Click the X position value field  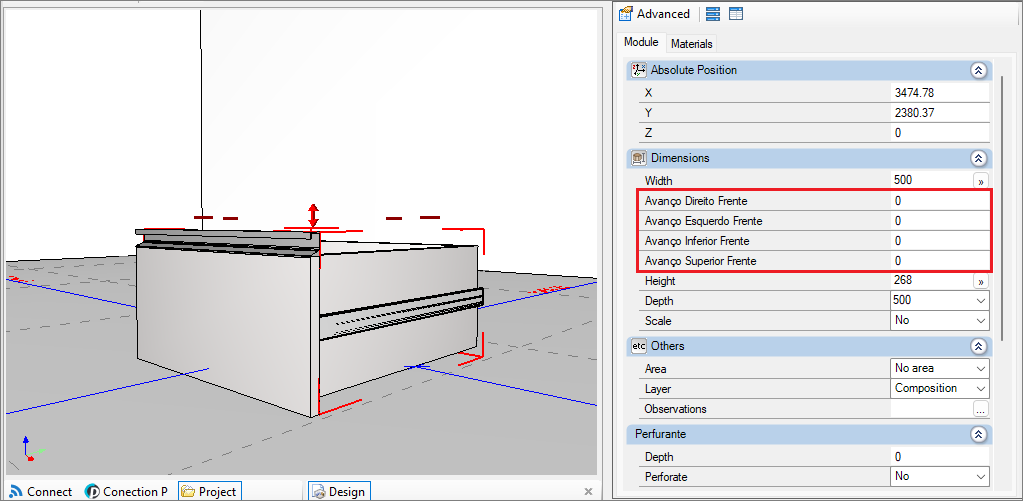939,93
